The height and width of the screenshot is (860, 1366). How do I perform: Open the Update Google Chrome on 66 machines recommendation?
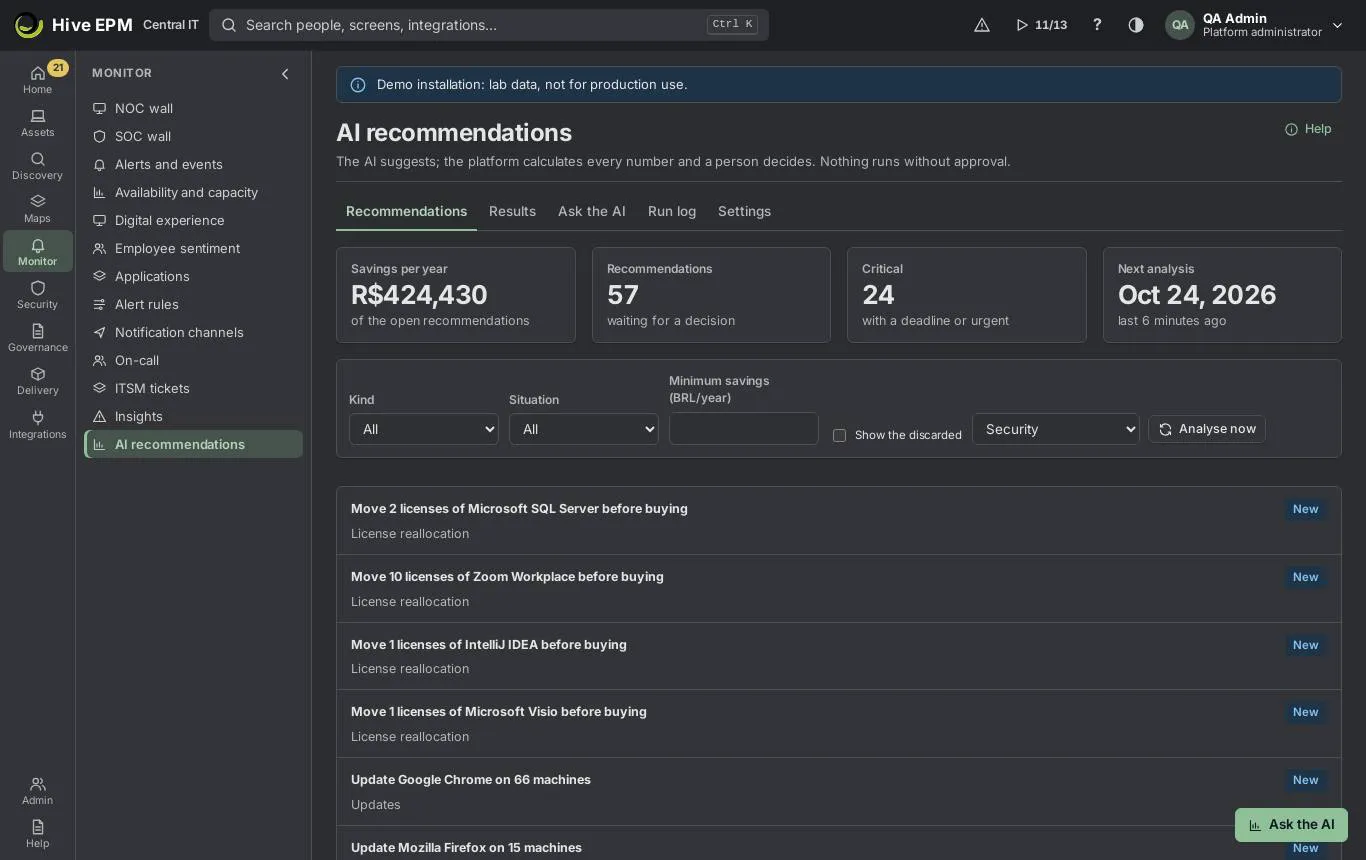point(839,792)
